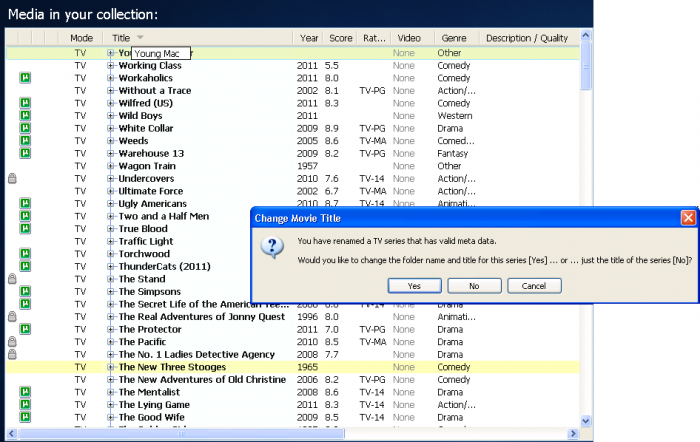700x442 pixels.
Task: Click the Fantasy genre cell for Warehouse 13
Action: 452,153
